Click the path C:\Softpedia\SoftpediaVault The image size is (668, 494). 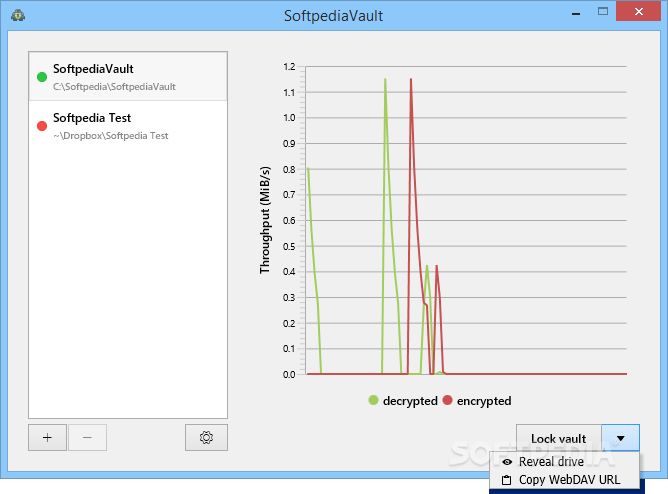click(114, 87)
